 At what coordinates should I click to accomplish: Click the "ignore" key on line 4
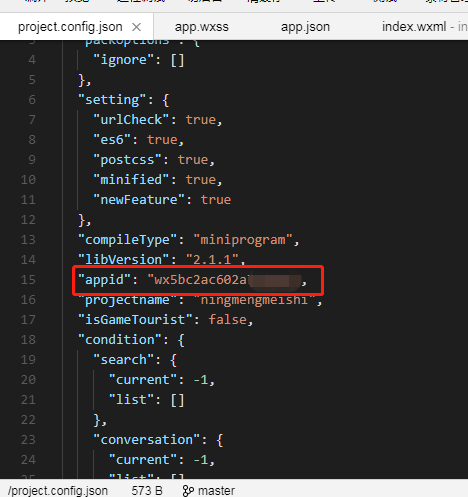click(x=124, y=60)
